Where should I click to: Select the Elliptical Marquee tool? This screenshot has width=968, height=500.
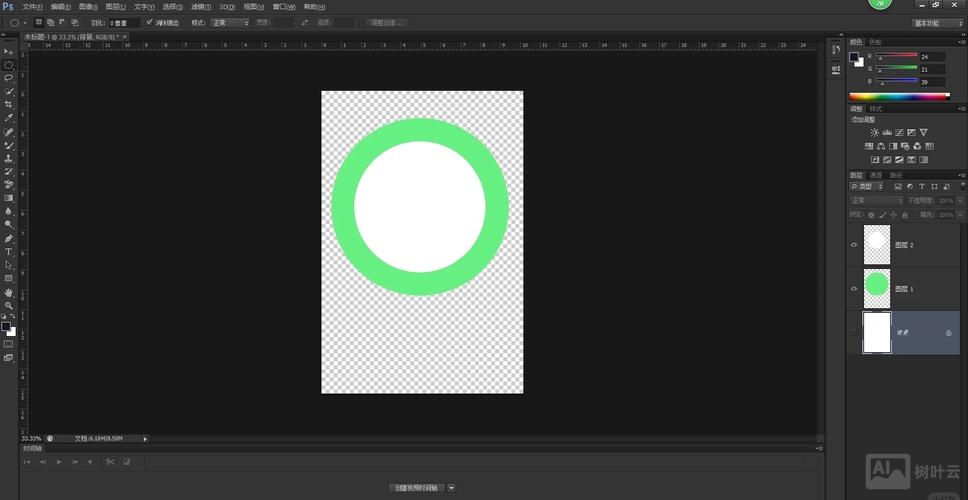9,65
